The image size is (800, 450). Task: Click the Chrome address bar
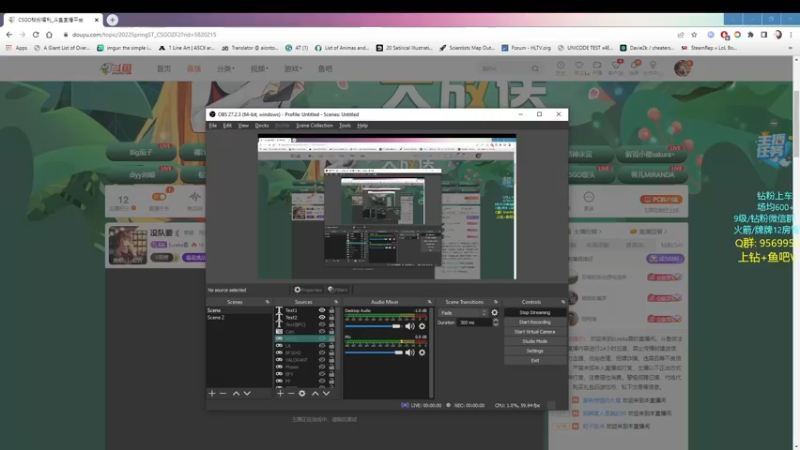367,35
